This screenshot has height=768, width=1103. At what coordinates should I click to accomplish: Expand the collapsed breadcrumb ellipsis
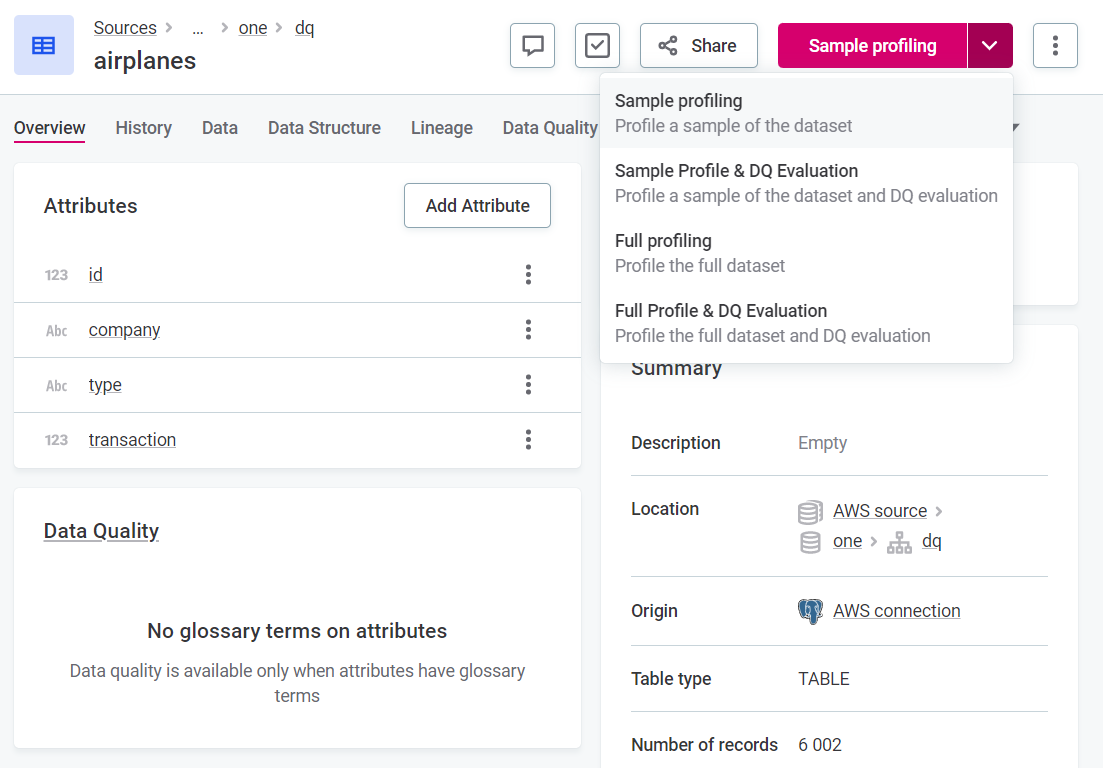[198, 28]
